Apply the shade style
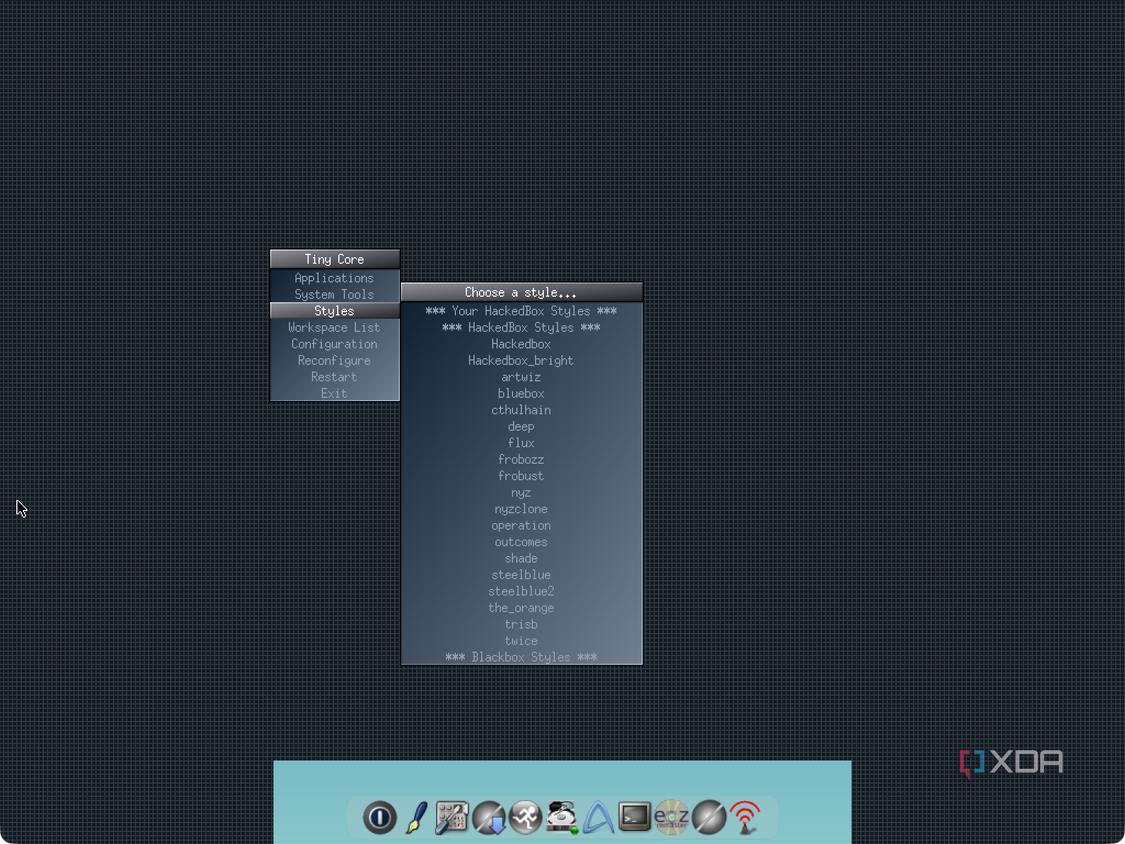Viewport: 1125px width, 844px height. click(522, 558)
